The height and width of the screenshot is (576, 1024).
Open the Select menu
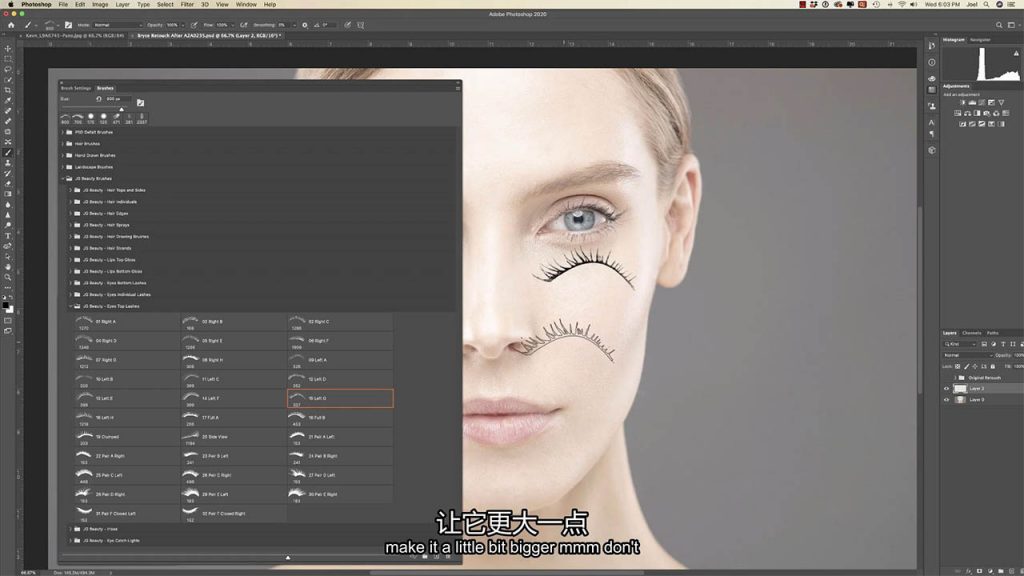click(x=165, y=4)
